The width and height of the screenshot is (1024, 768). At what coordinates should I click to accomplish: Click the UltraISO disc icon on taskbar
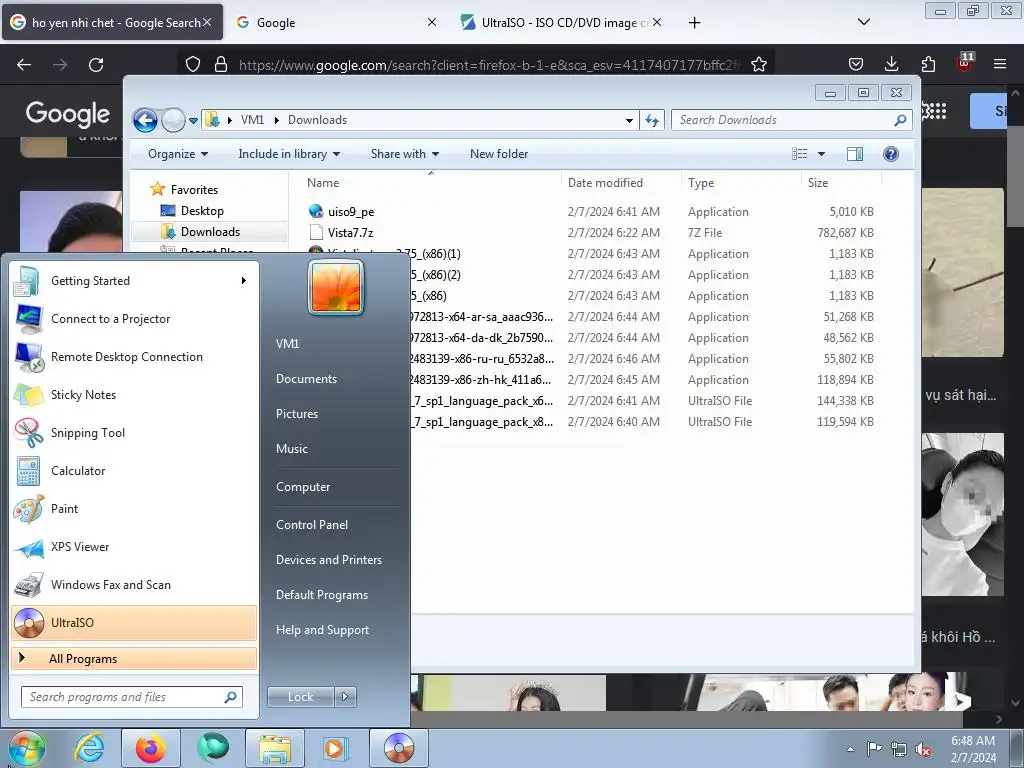point(399,748)
